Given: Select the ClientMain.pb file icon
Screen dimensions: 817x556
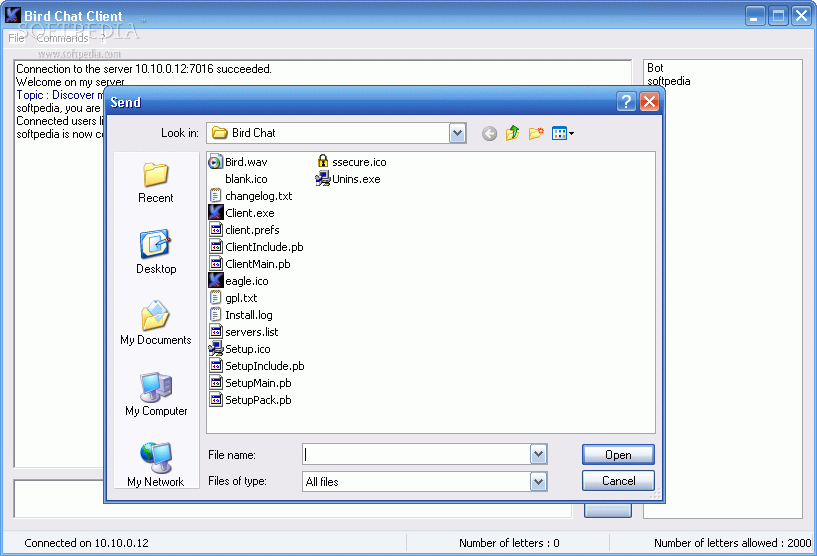Looking at the screenshot, I should (215, 264).
